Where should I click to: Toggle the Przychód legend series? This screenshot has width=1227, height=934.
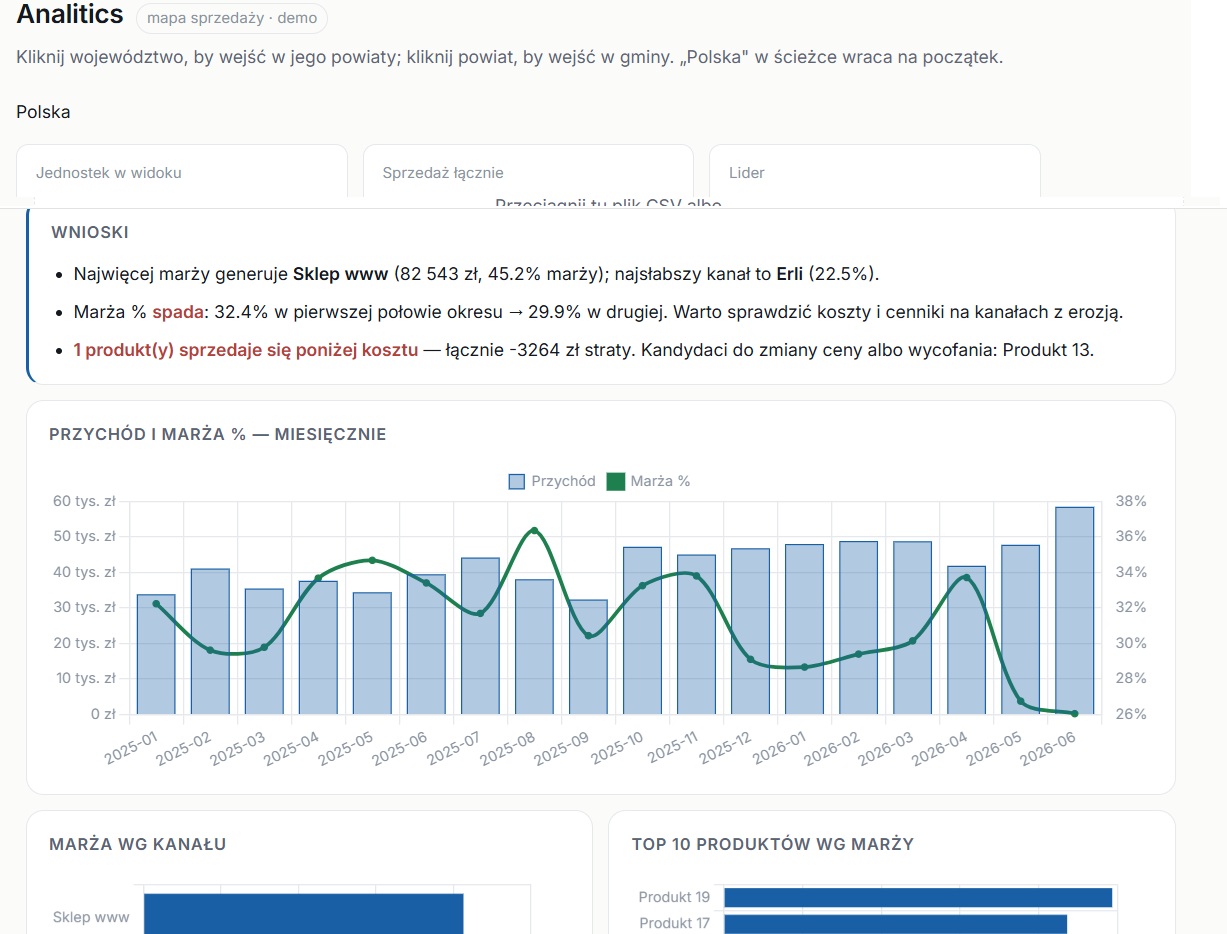(x=552, y=481)
